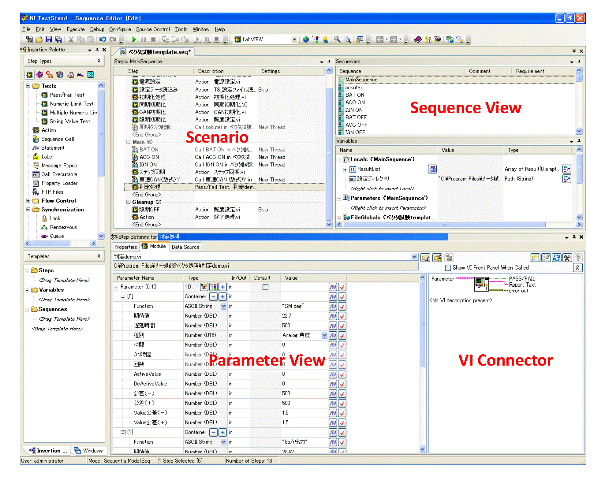Collapse the Main step group
The image size is (612, 480).
(128, 142)
